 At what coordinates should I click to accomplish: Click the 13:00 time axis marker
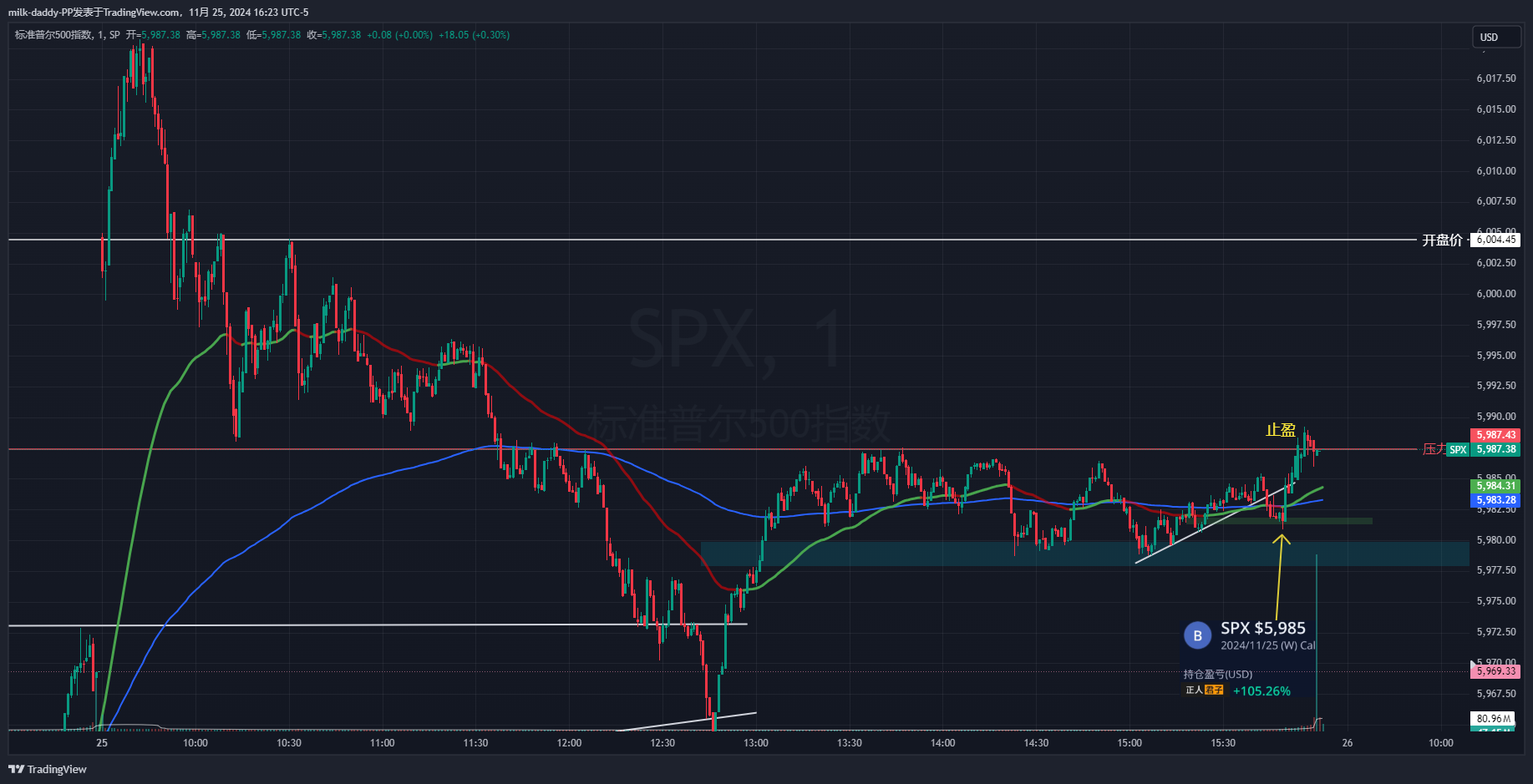pyautogui.click(x=756, y=742)
